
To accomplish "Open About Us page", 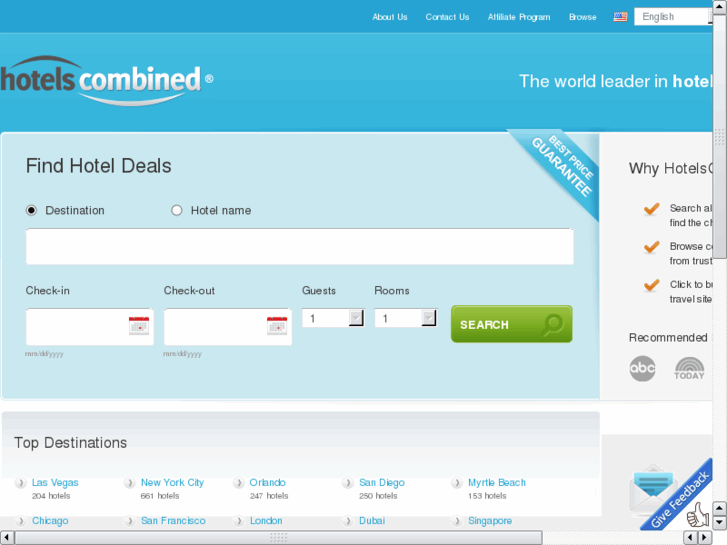I will coord(389,17).
